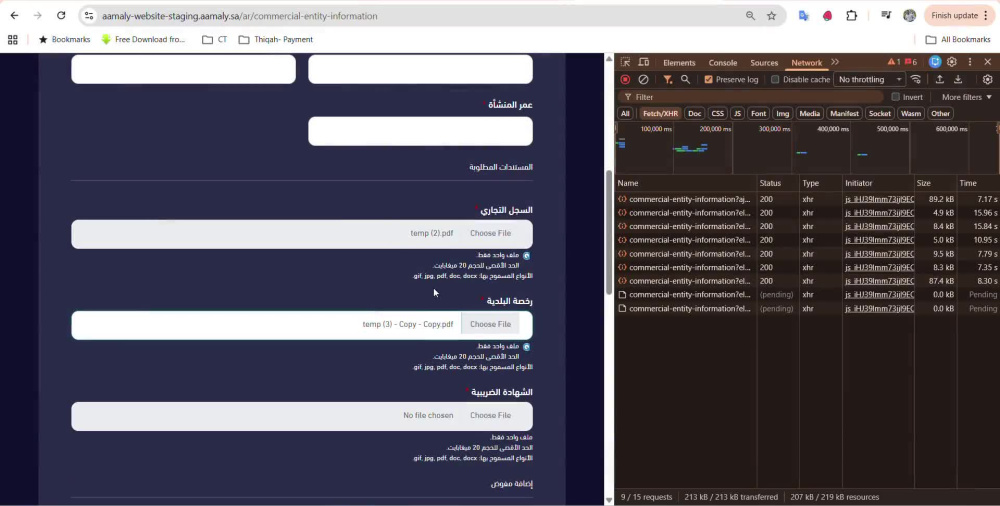
Task: Toggle the Fetch/XHR filter chip
Action: [x=660, y=114]
